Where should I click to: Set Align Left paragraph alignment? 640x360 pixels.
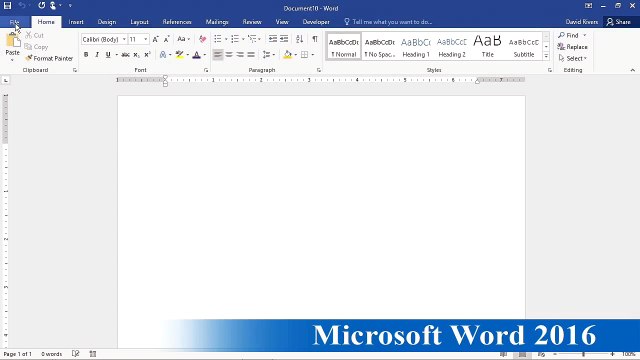click(218, 55)
